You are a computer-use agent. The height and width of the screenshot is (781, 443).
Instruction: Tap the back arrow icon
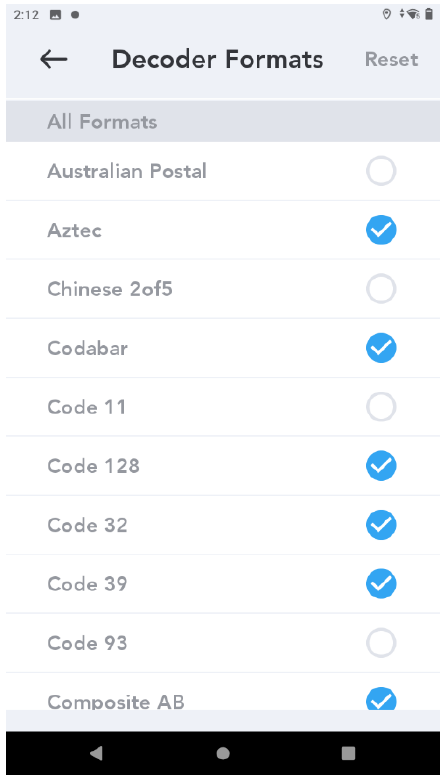coord(53,59)
